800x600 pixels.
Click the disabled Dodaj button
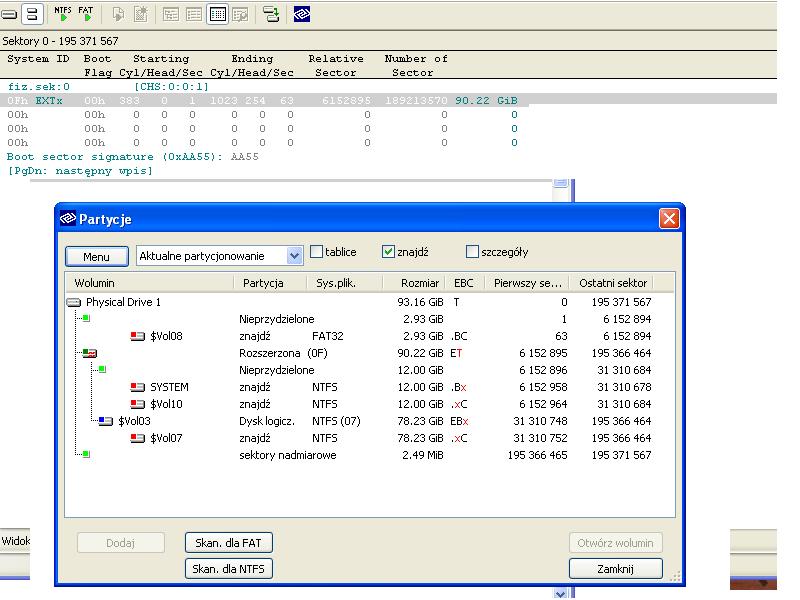point(120,543)
